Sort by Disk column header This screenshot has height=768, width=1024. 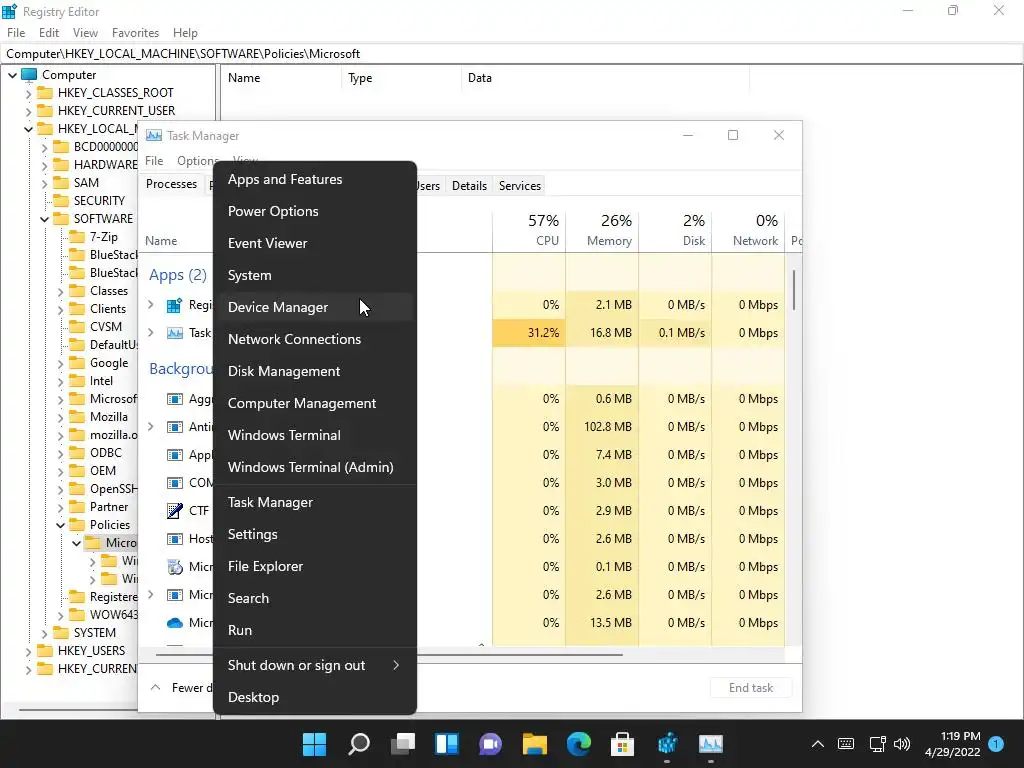coord(675,231)
